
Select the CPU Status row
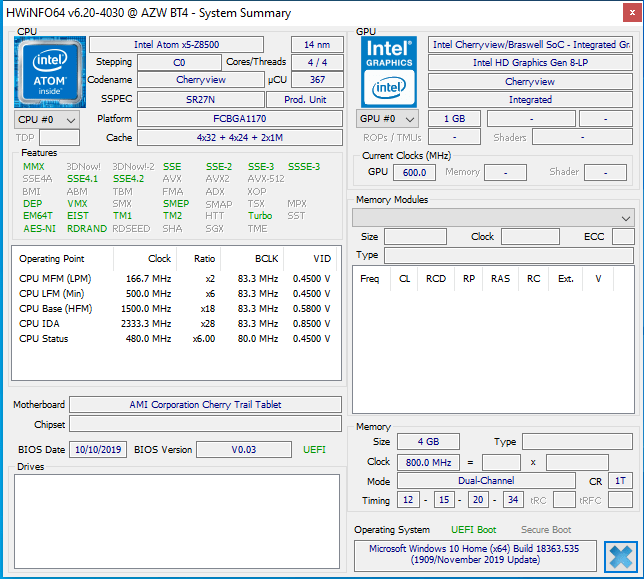click(175, 339)
